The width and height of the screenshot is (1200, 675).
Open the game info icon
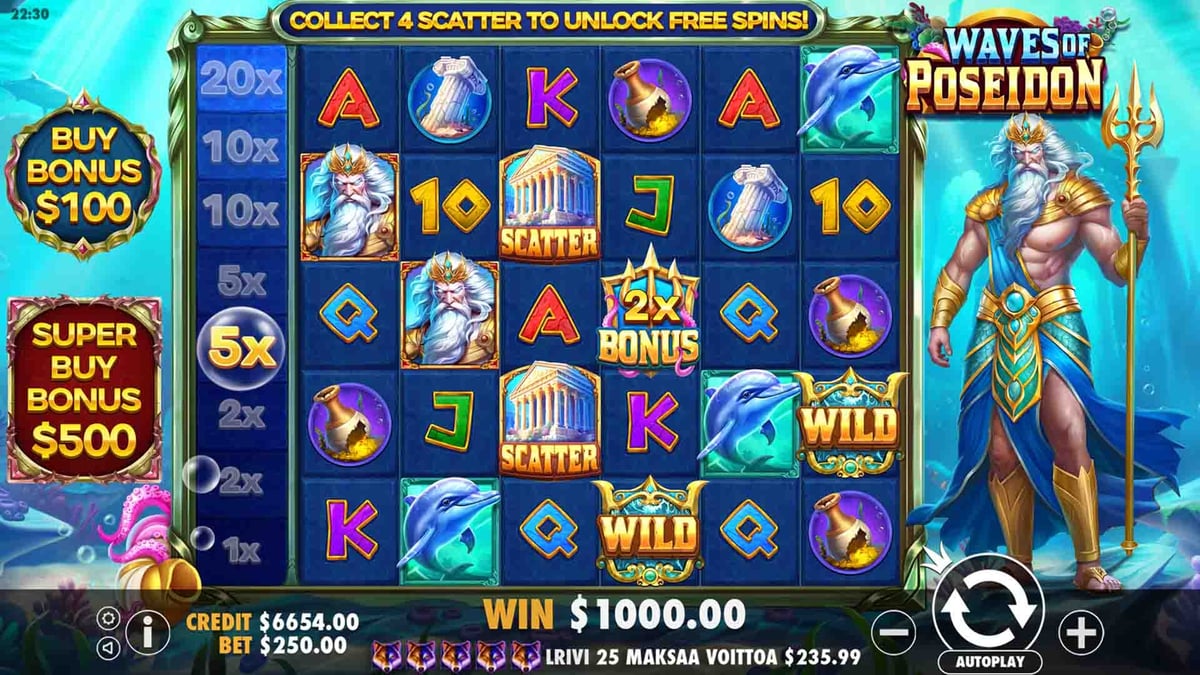click(x=148, y=632)
